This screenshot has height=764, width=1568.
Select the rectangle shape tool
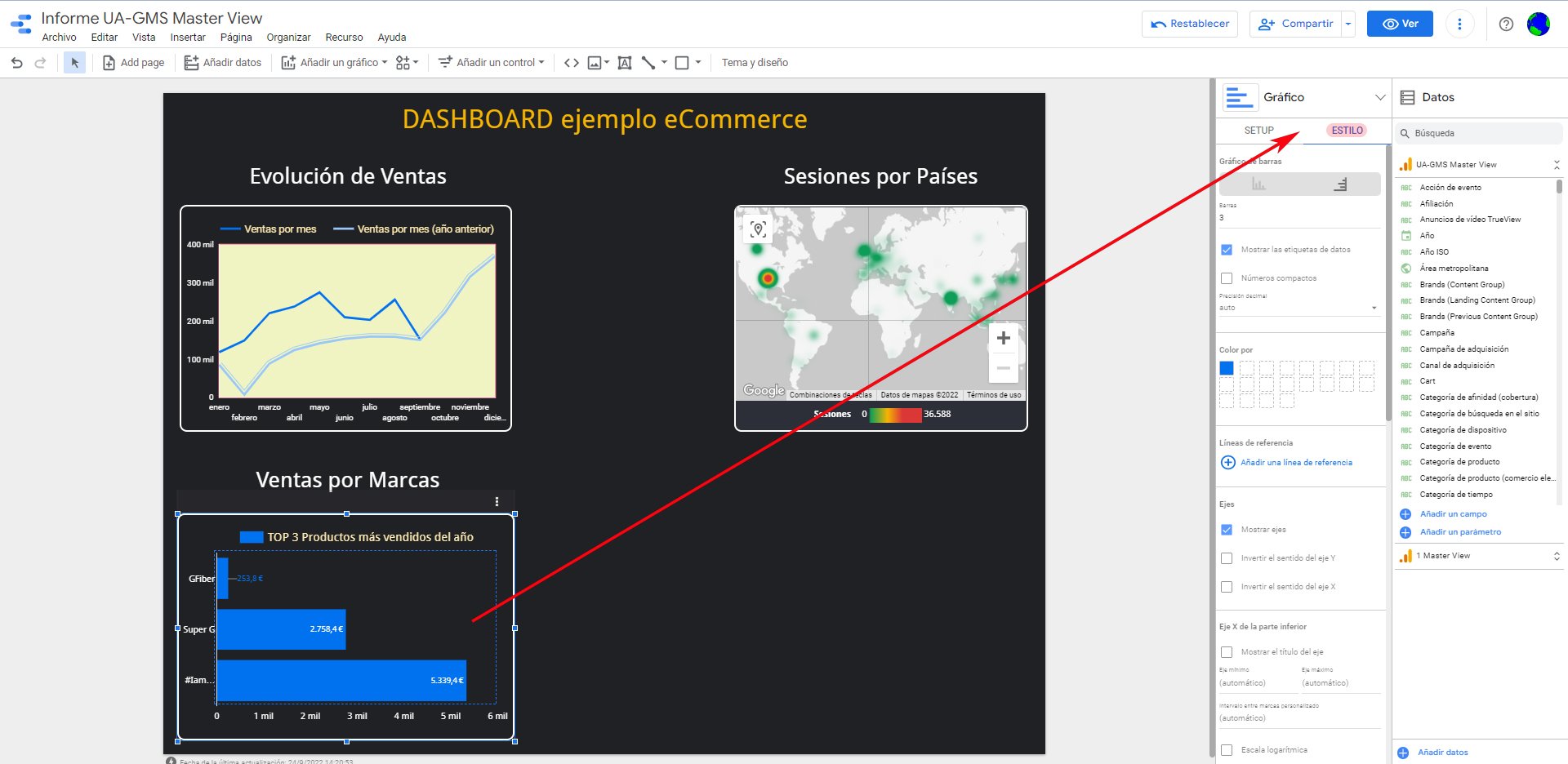682,63
